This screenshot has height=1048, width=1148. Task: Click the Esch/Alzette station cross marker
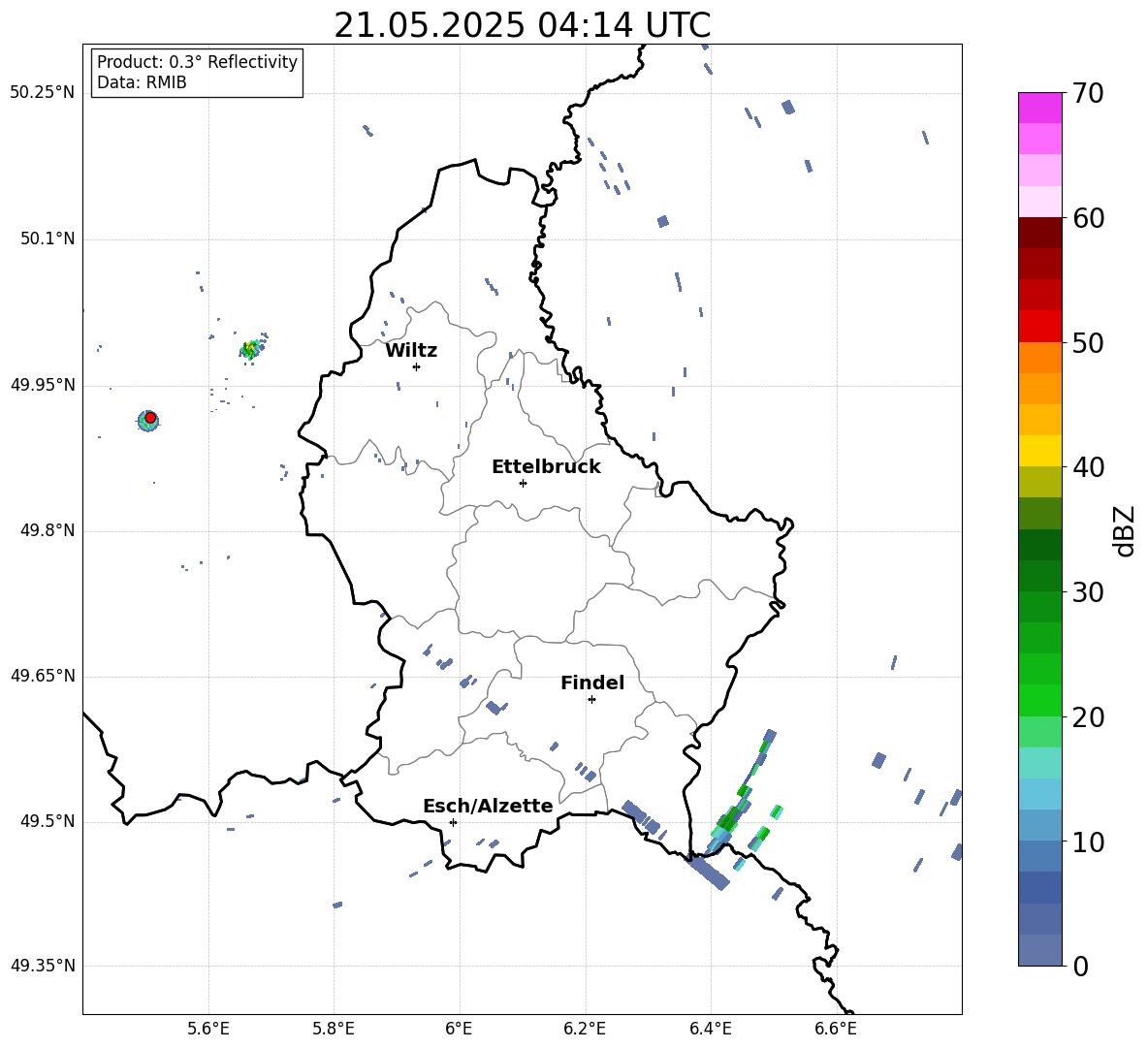453,822
